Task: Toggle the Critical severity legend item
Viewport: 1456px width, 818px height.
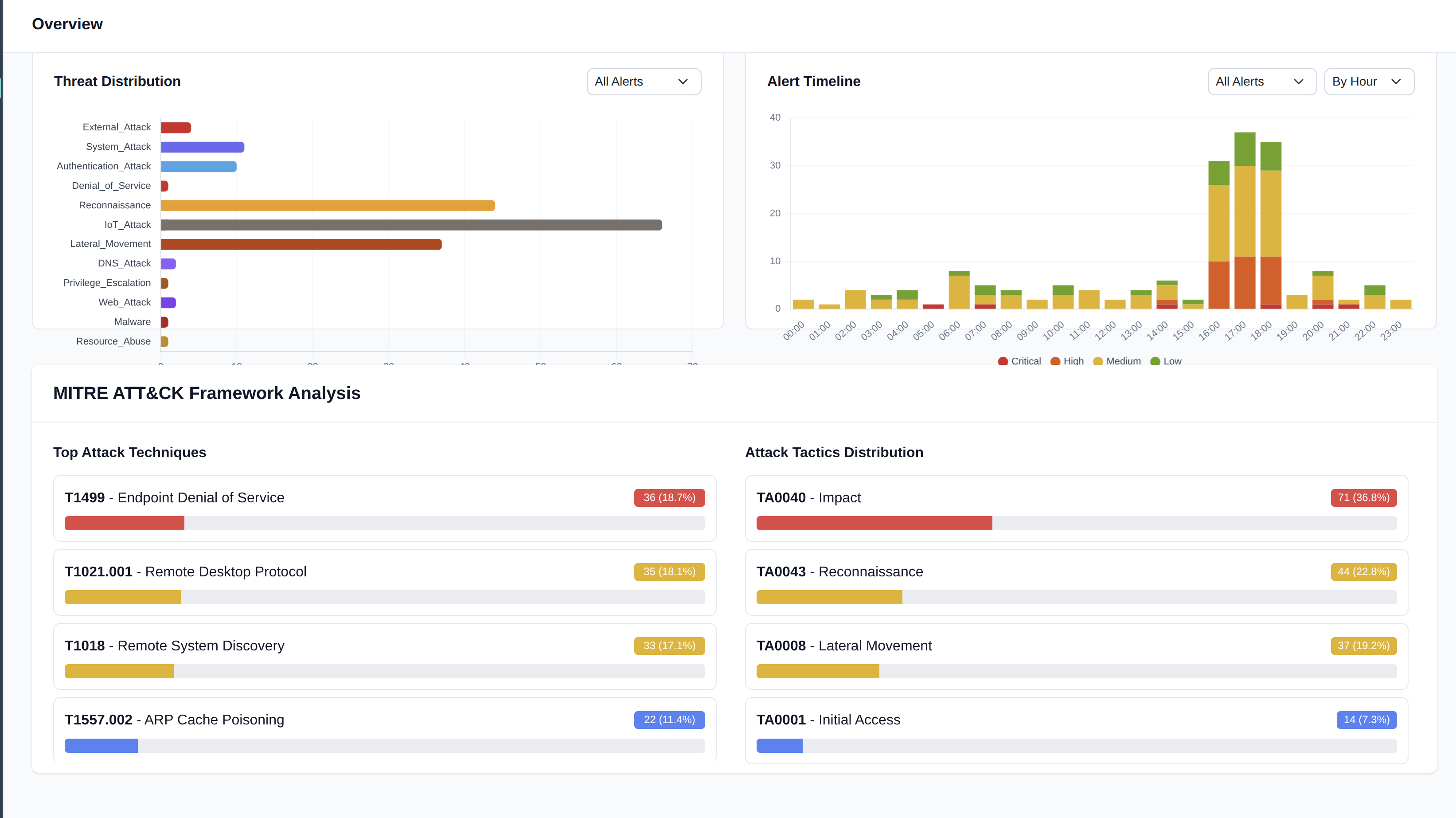Action: click(1019, 360)
